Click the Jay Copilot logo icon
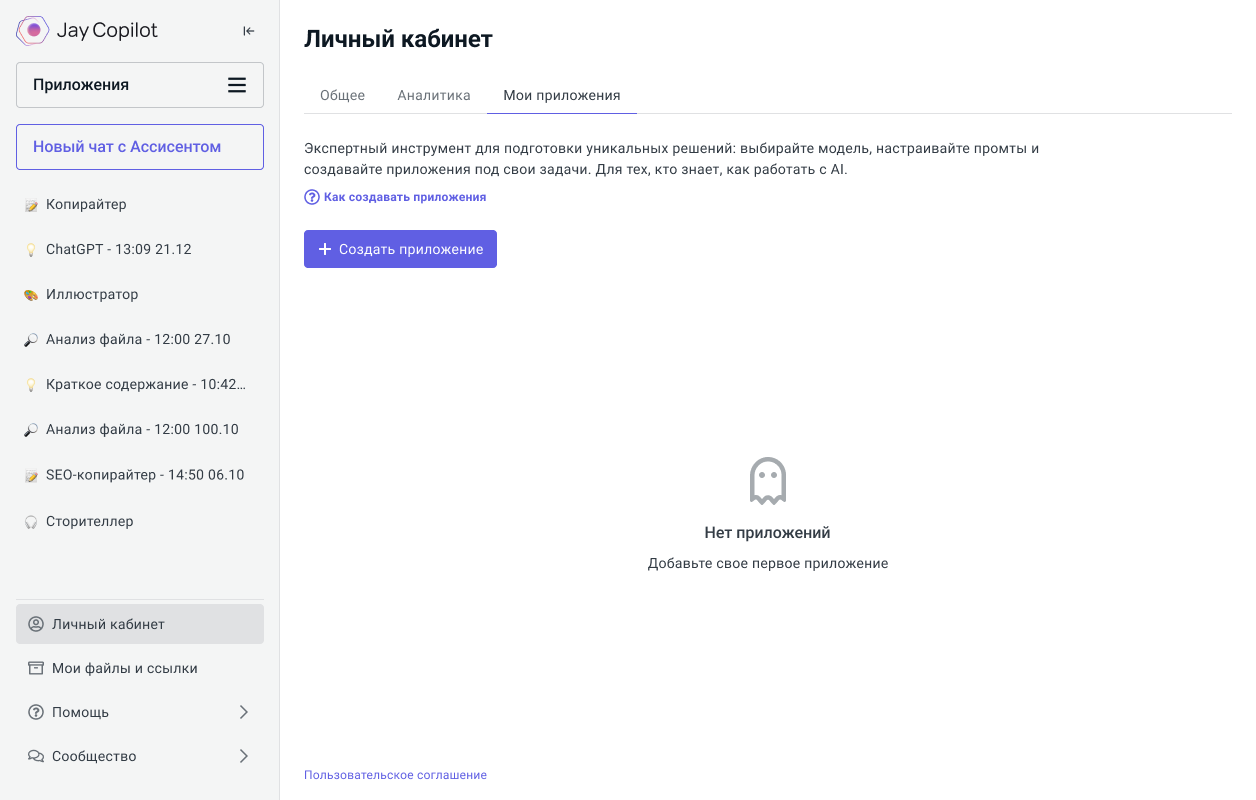Image resolution: width=1256 pixels, height=800 pixels. point(33,30)
